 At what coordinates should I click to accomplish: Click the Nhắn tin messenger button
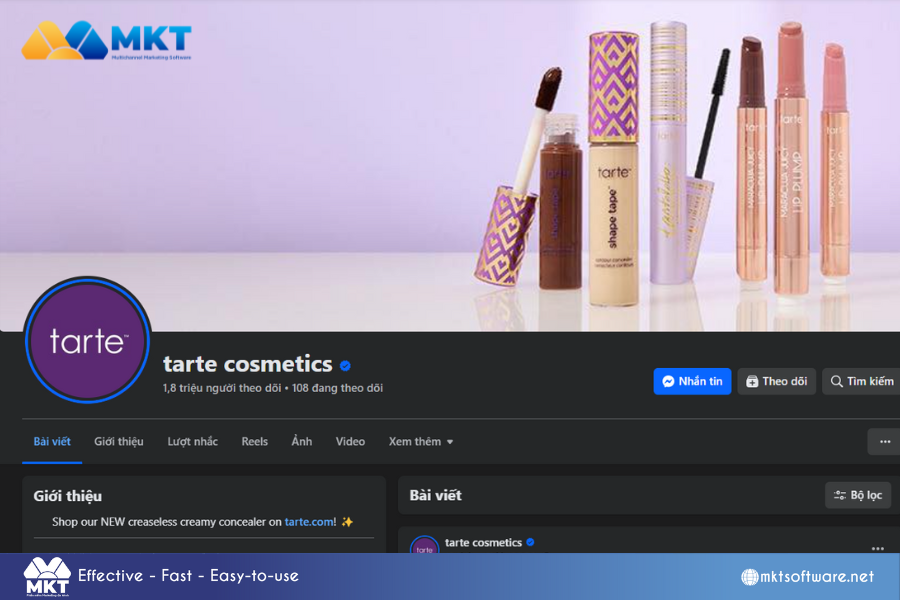click(692, 381)
